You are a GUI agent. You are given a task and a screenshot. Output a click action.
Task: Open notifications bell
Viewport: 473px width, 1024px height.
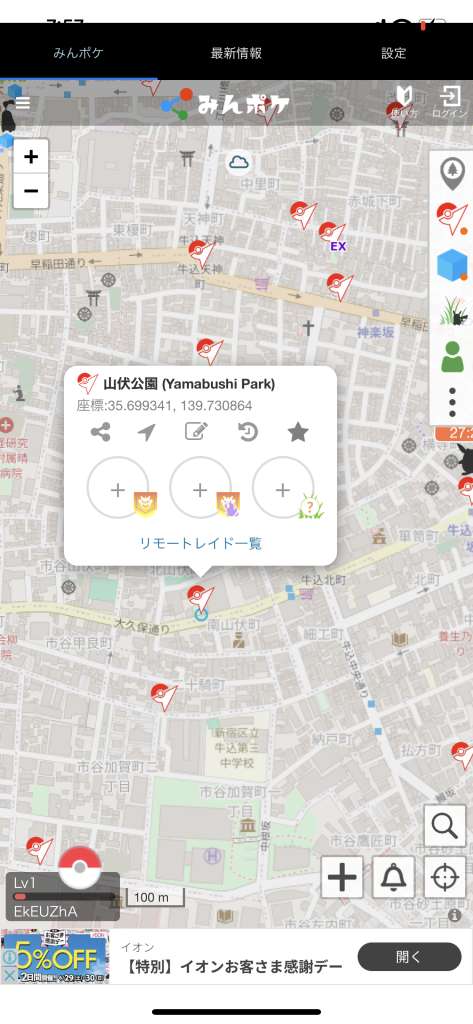(x=393, y=877)
